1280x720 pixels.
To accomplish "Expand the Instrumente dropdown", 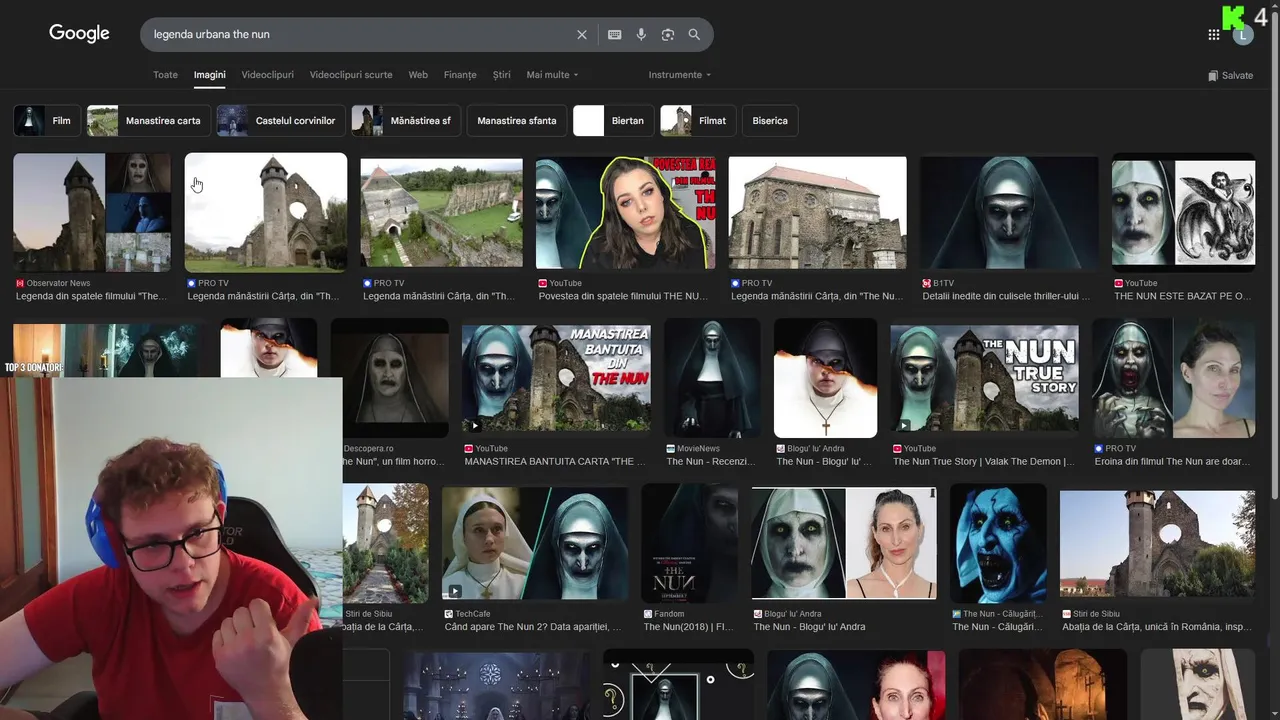I will [x=680, y=75].
